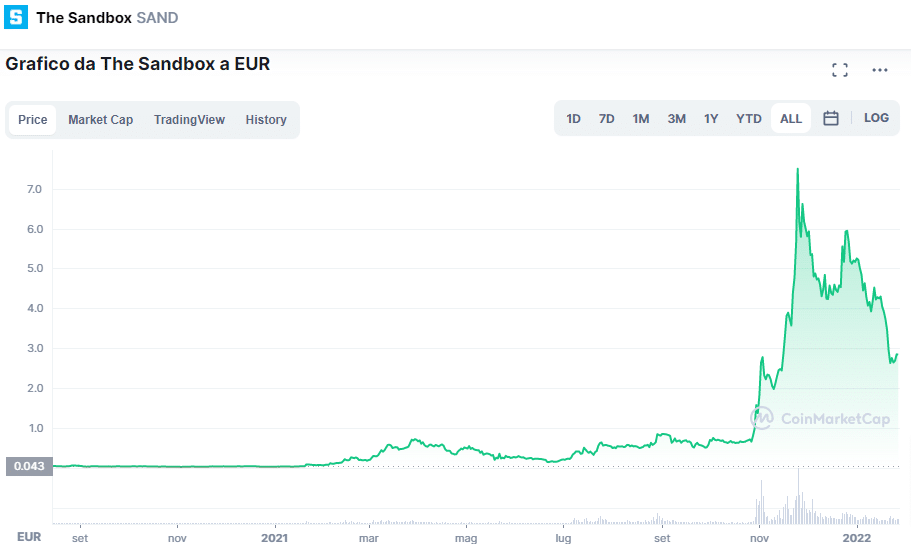Select the 1D time range
The height and width of the screenshot is (544, 911).
pyautogui.click(x=573, y=119)
